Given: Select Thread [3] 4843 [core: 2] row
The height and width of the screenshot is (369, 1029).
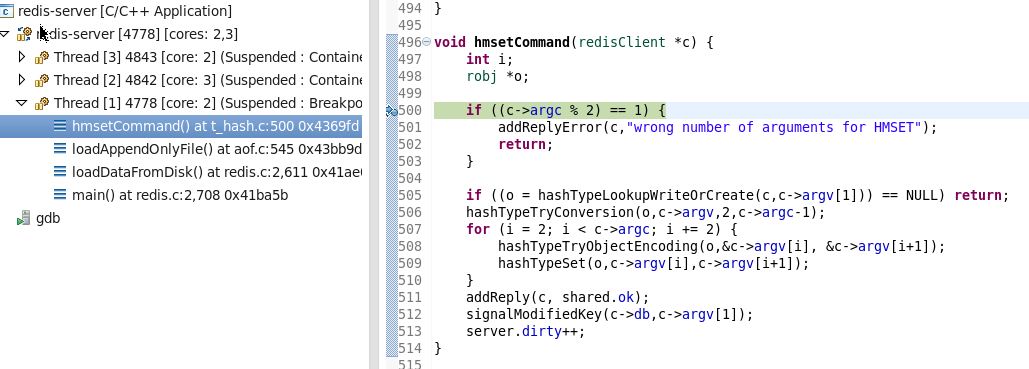Looking at the screenshot, I should 207,57.
